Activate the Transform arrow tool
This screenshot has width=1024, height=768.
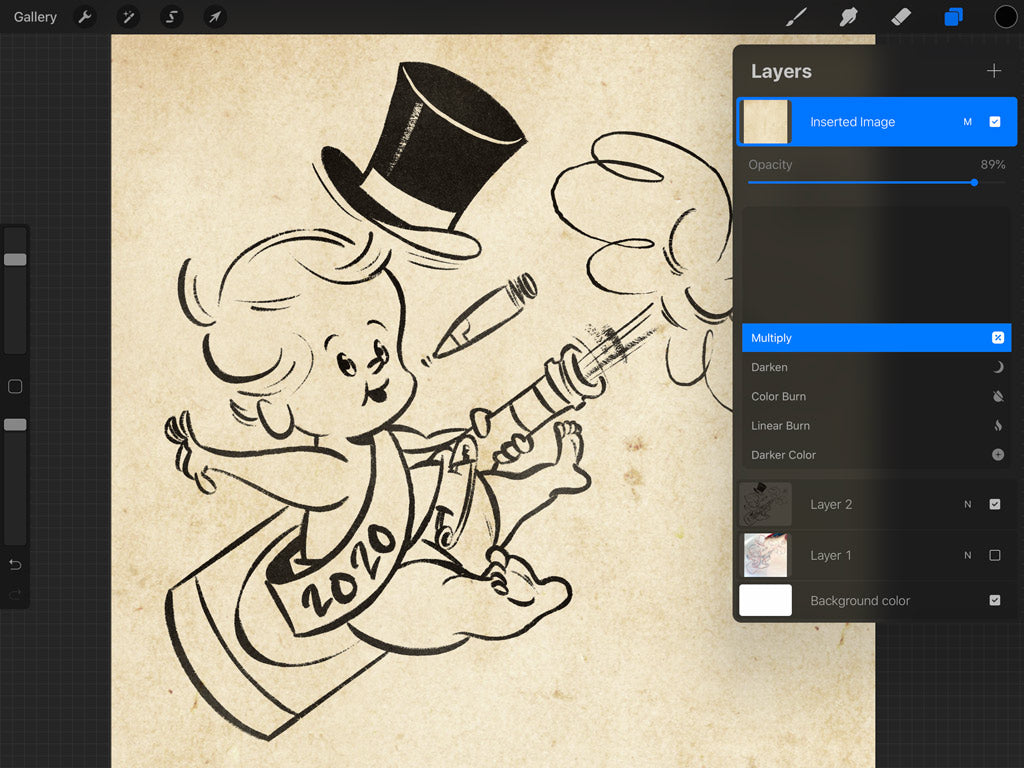(214, 17)
